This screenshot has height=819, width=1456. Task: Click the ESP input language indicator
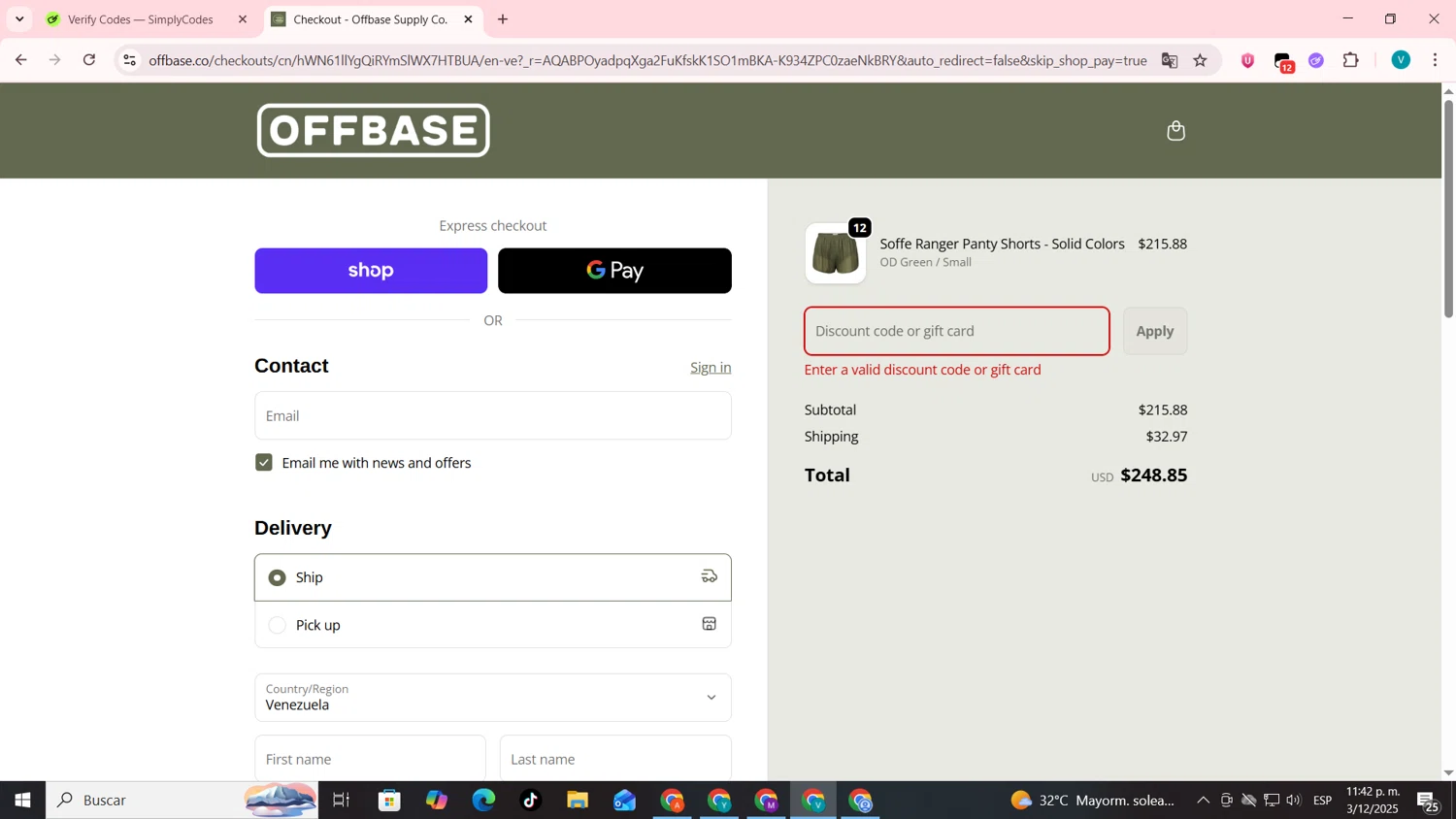point(1322,801)
